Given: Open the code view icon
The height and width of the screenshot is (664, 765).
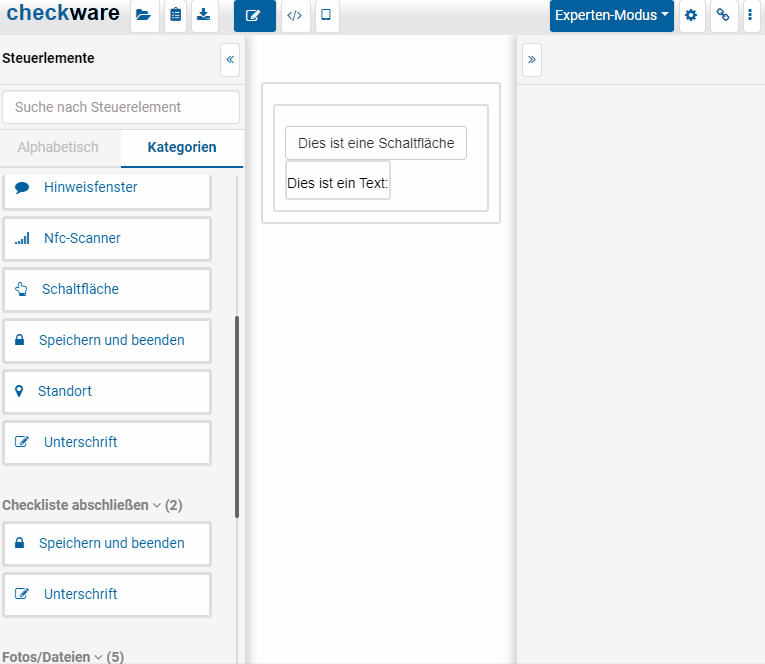Looking at the screenshot, I should tap(295, 16).
